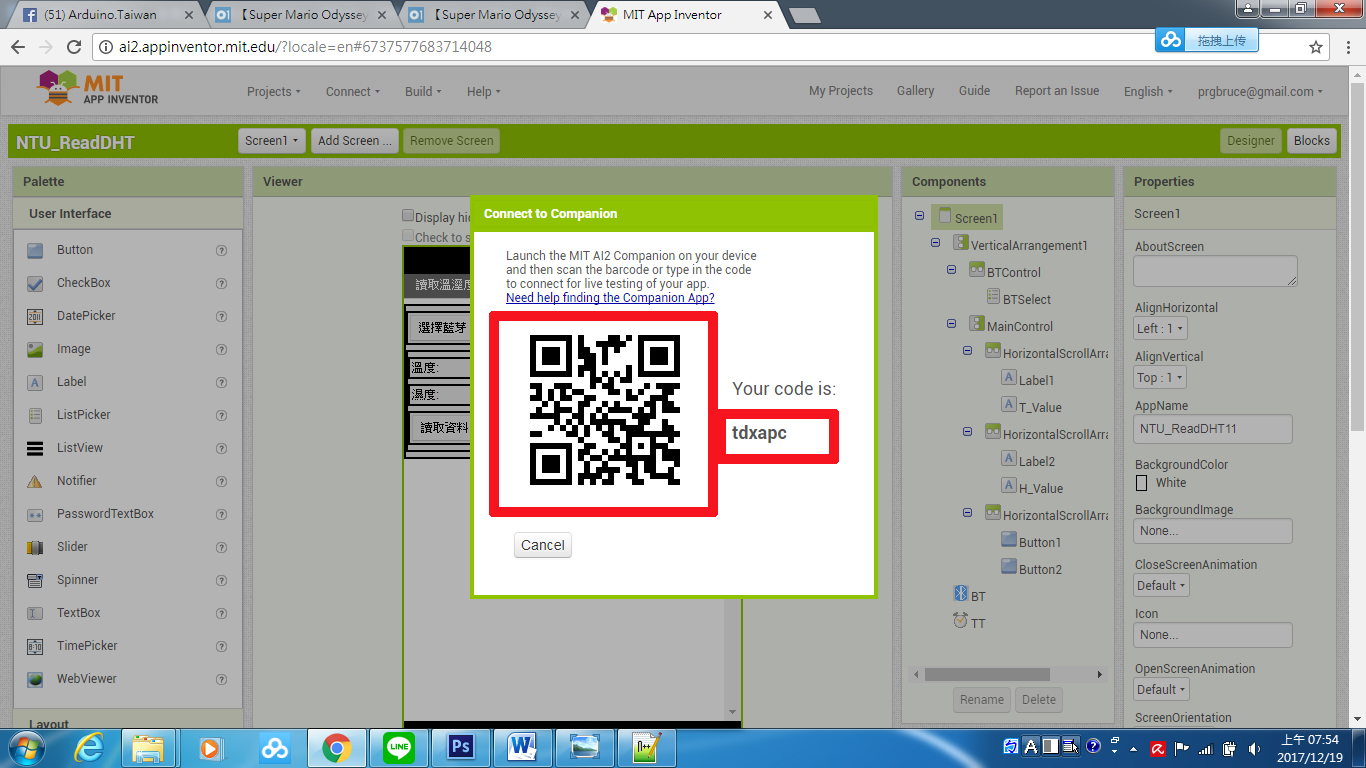Collapse the BTControl node

pos(951,270)
